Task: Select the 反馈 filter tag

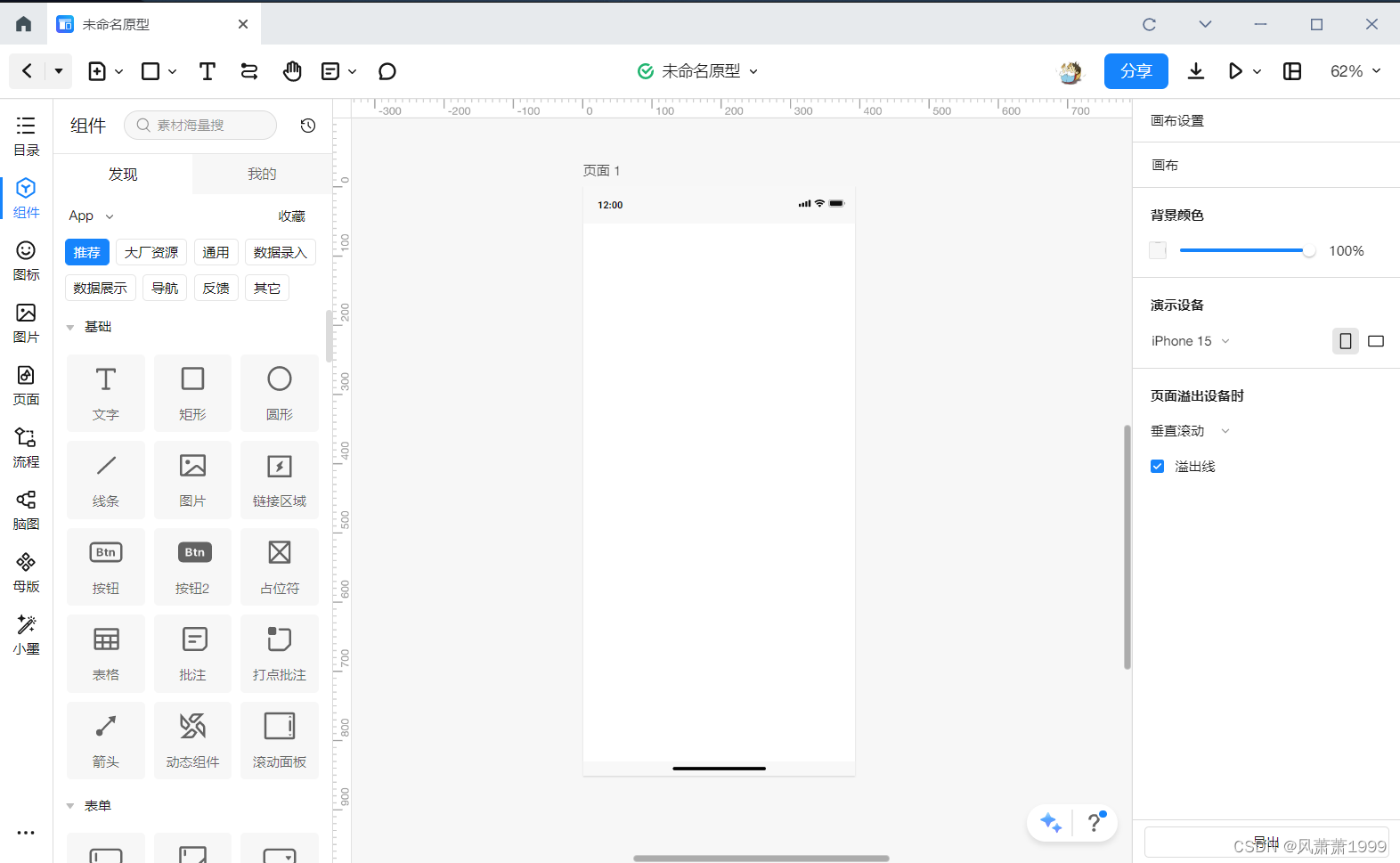Action: (x=216, y=289)
